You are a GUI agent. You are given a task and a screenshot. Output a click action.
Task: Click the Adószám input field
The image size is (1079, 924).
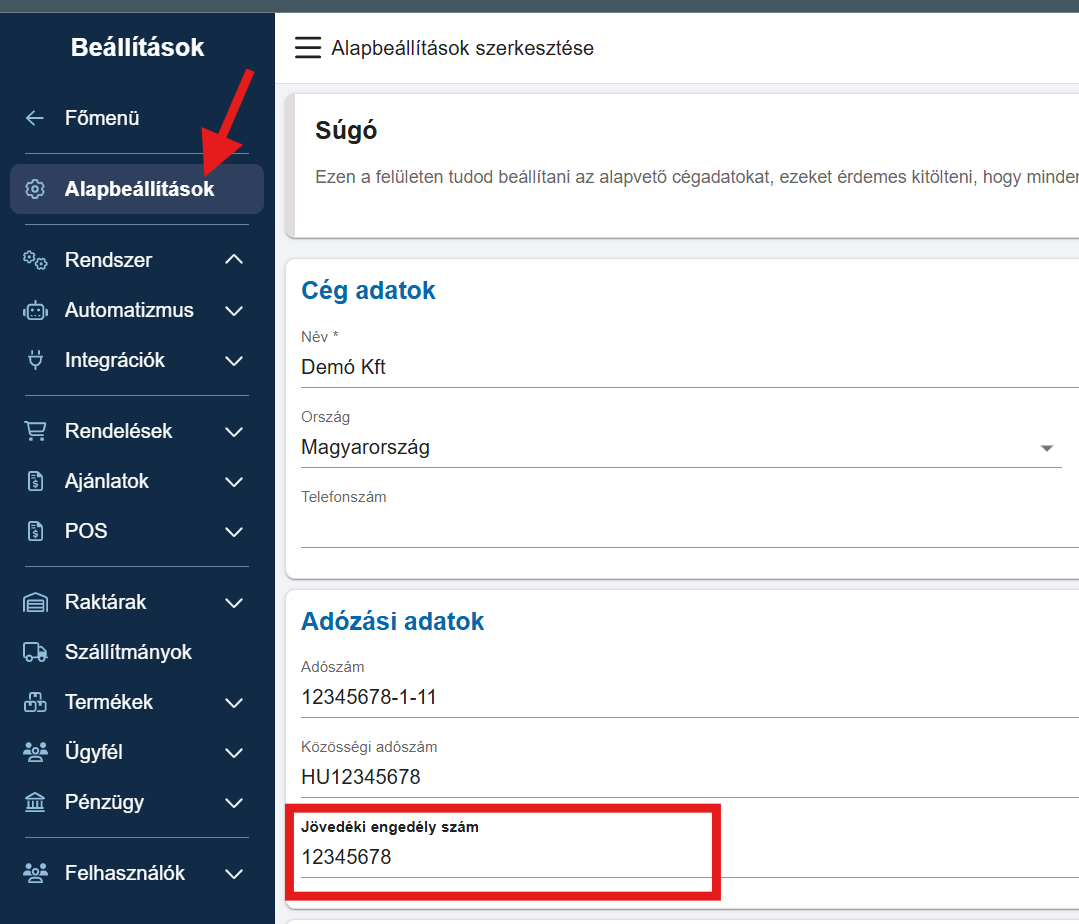coord(680,698)
